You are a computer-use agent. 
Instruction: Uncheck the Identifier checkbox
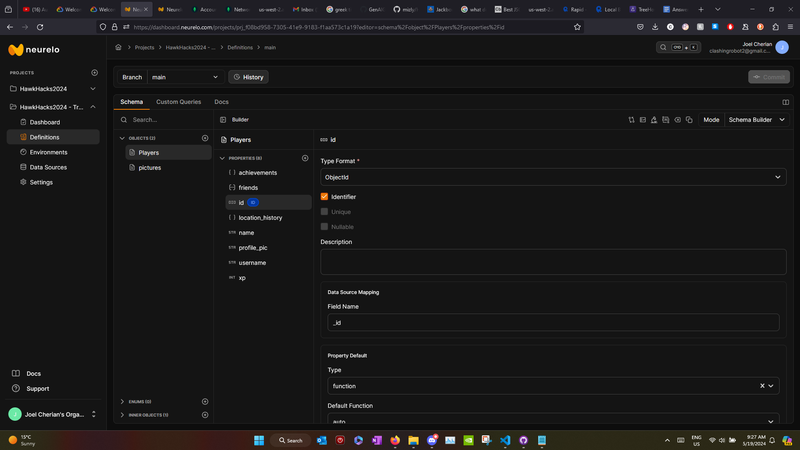[x=324, y=196]
